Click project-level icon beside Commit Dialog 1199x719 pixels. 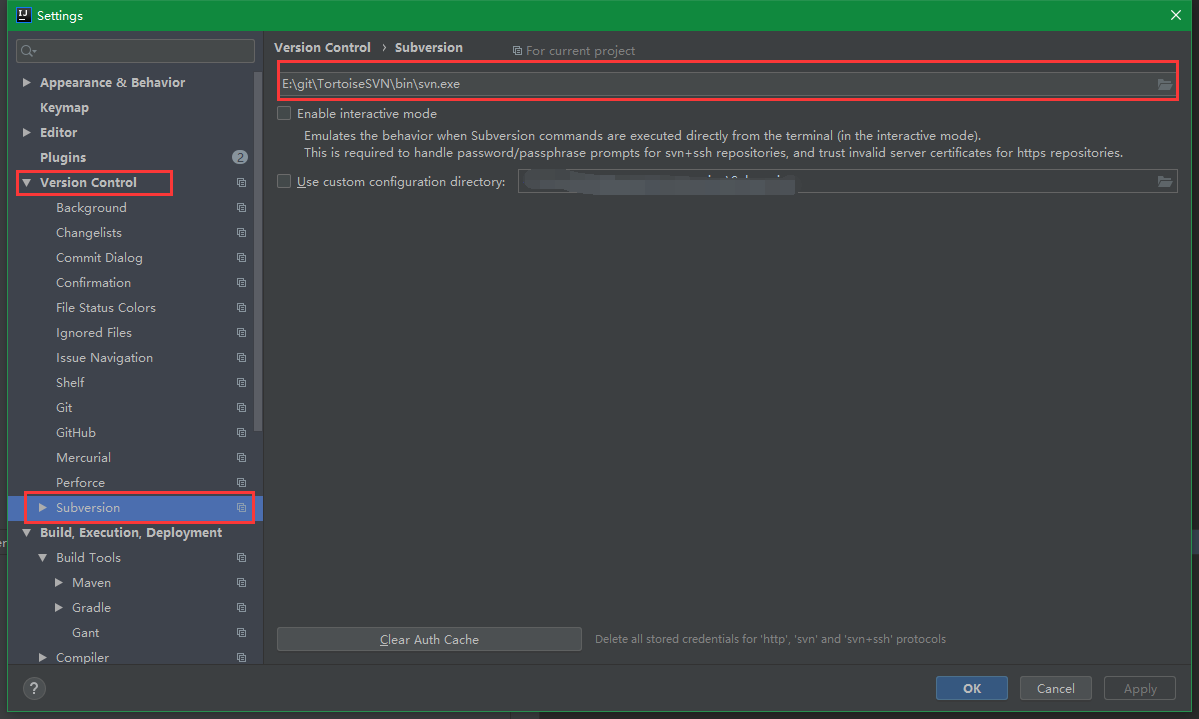click(242, 258)
